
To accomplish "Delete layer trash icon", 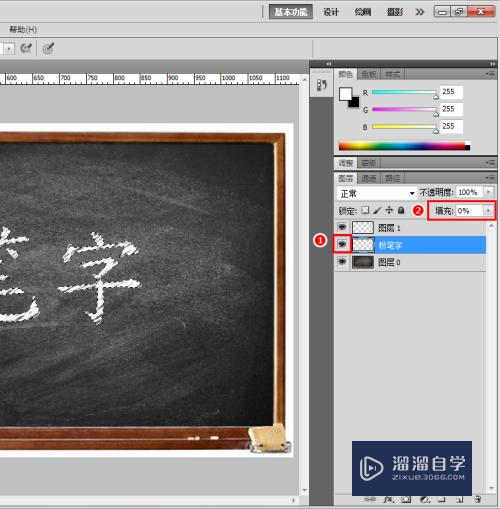I will tap(478, 499).
